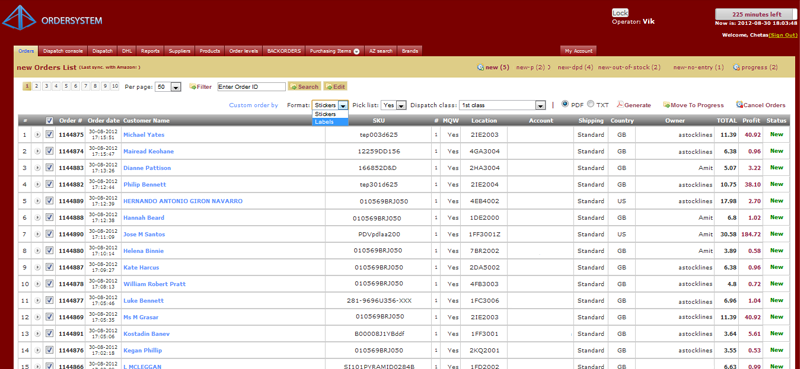800x369 pixels.
Task: Click arrow icon for order 1144877
Action: point(37,301)
